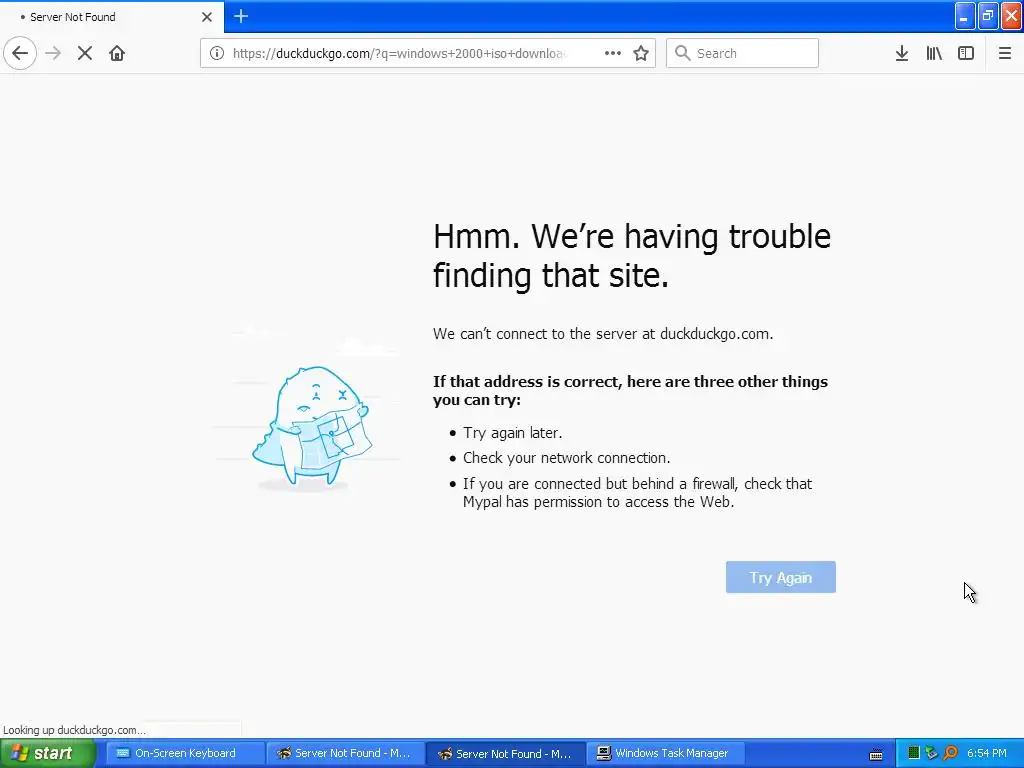Click 'Check your network connection.' text
Image resolution: width=1024 pixels, height=768 pixels.
pos(567,458)
